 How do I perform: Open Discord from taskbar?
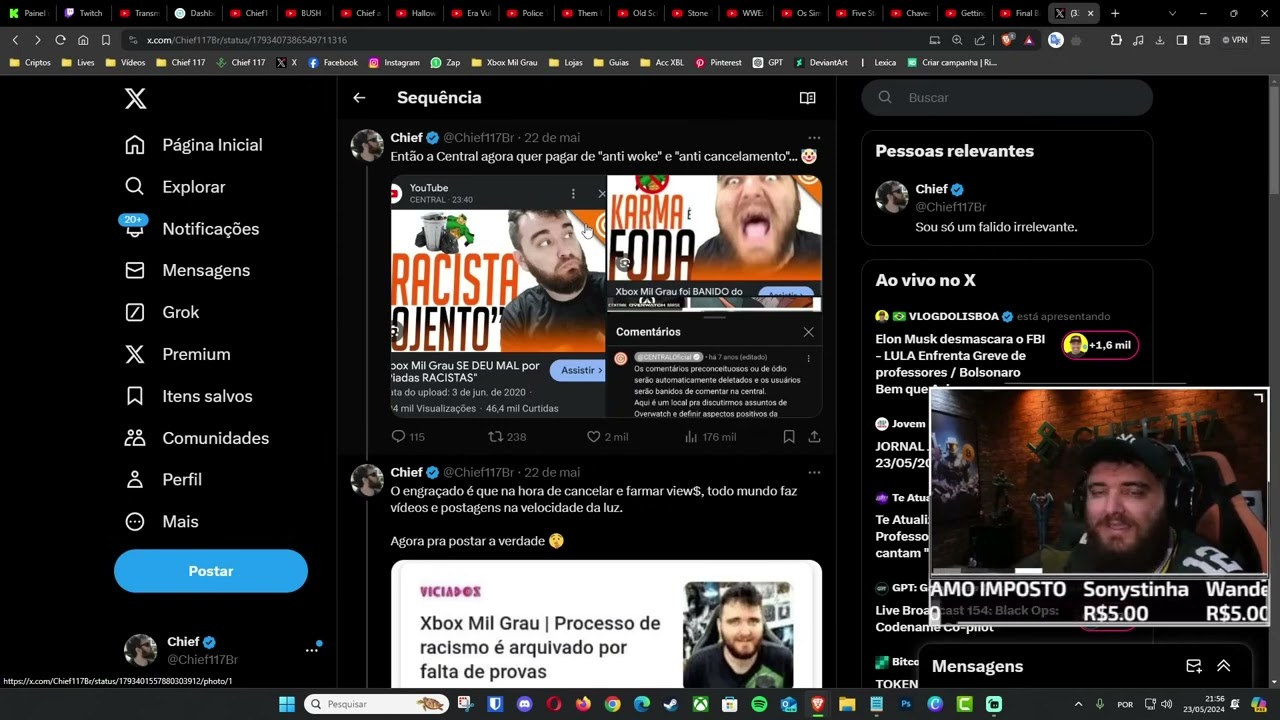point(524,704)
